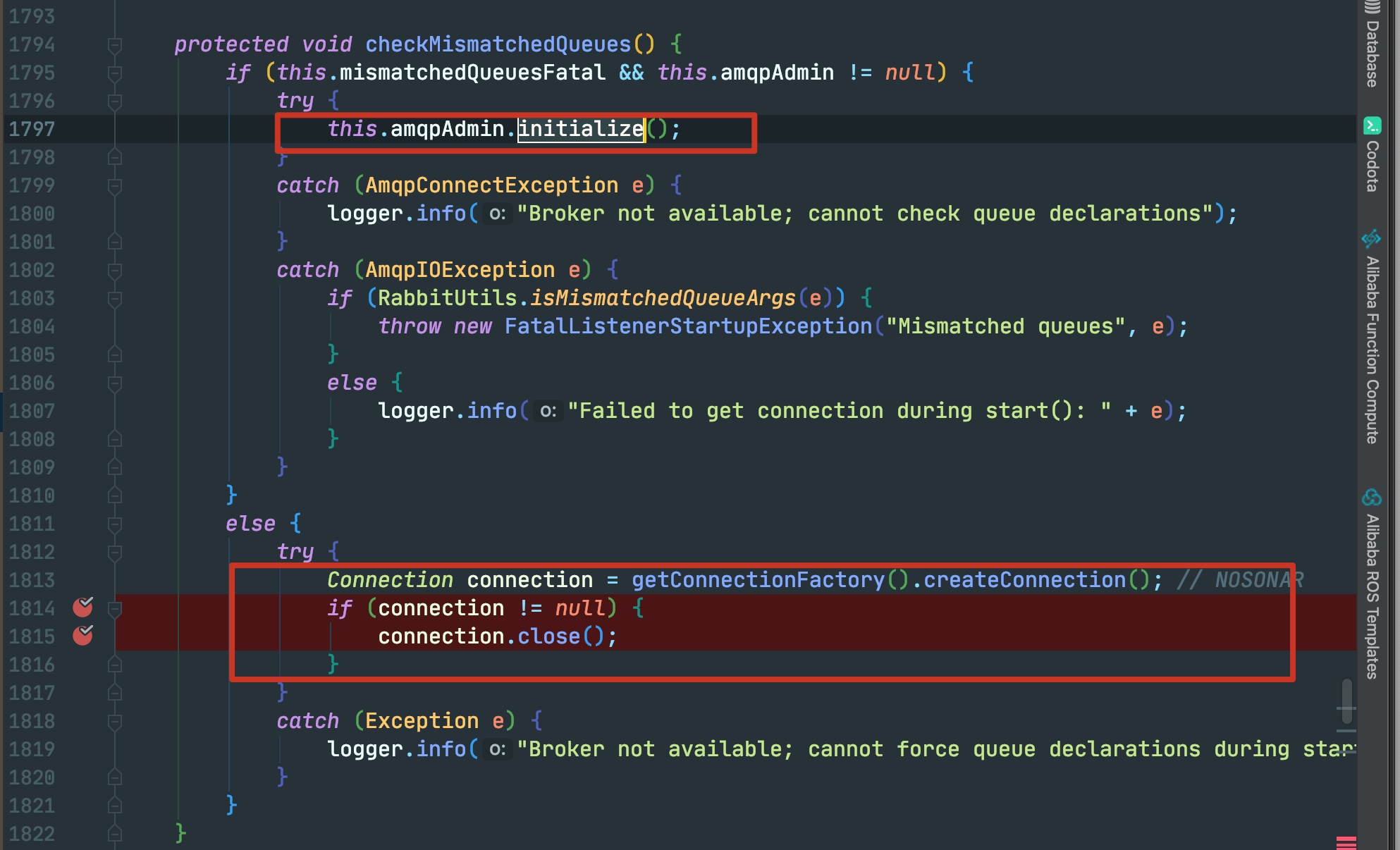Click the green Codota icon
Image resolution: width=1400 pixels, height=850 pixels.
point(1372,125)
